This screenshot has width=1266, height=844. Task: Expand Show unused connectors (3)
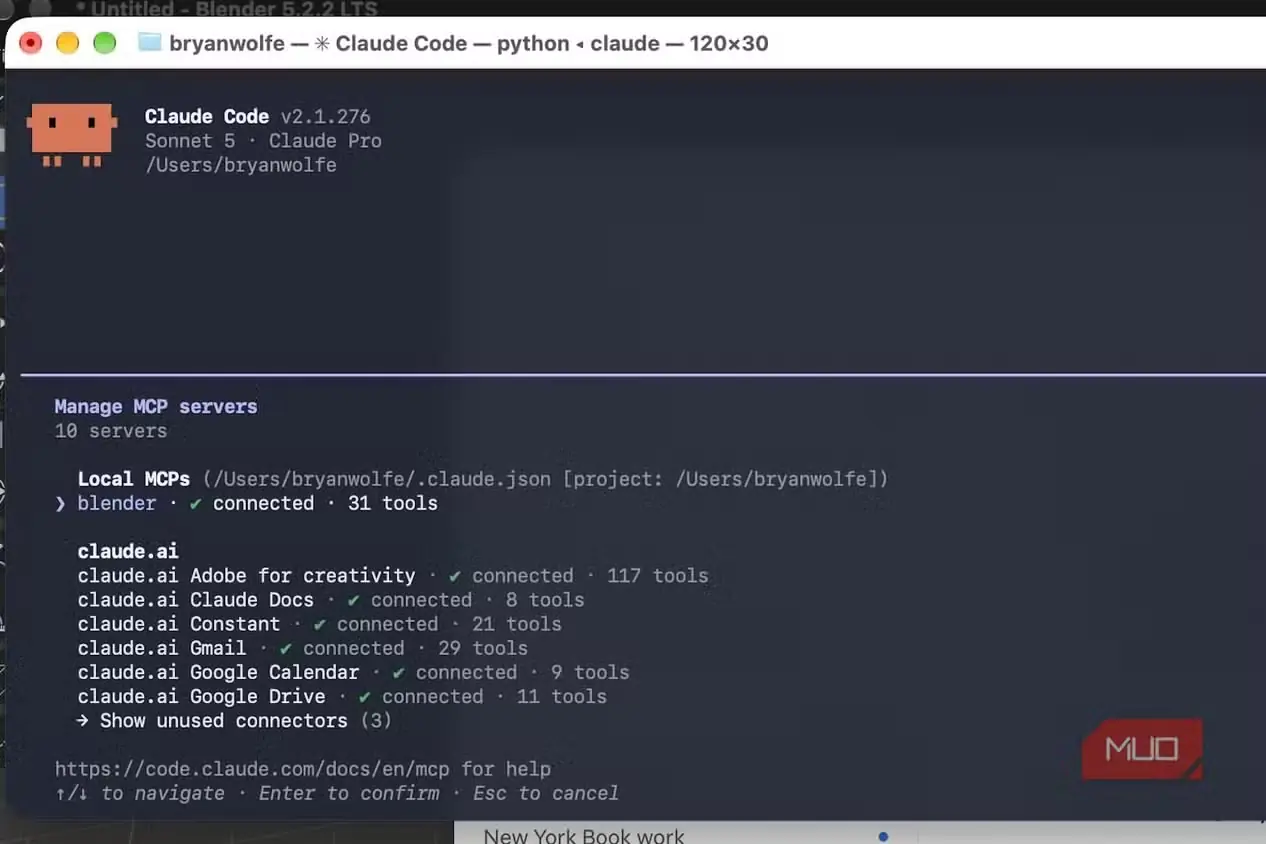point(234,721)
